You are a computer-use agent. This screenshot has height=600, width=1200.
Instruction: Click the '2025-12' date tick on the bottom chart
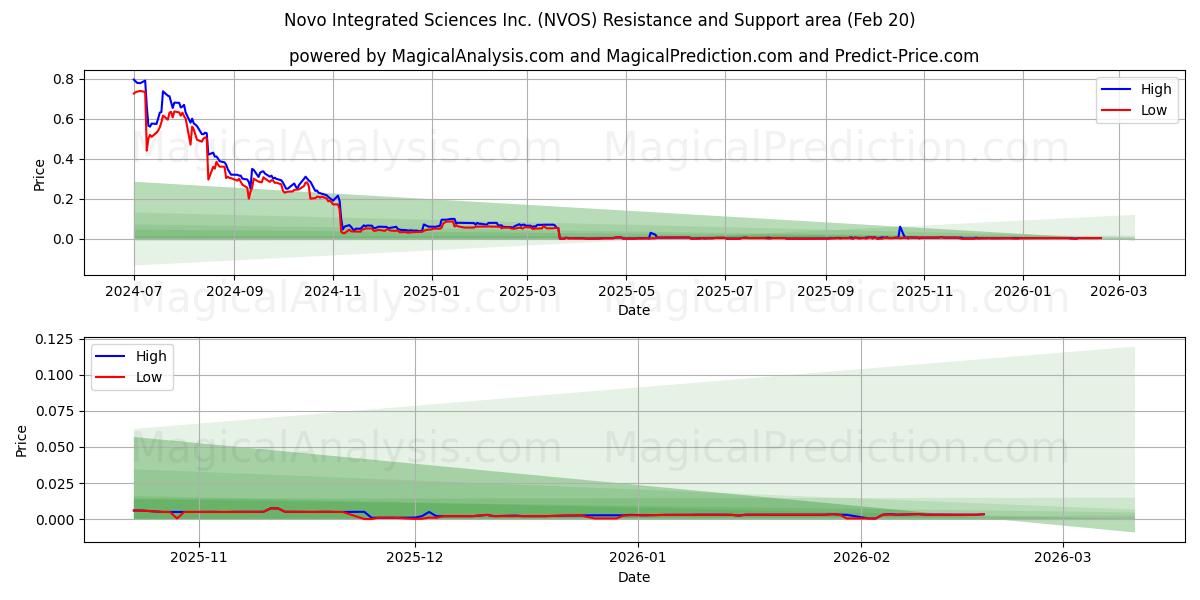[415, 560]
